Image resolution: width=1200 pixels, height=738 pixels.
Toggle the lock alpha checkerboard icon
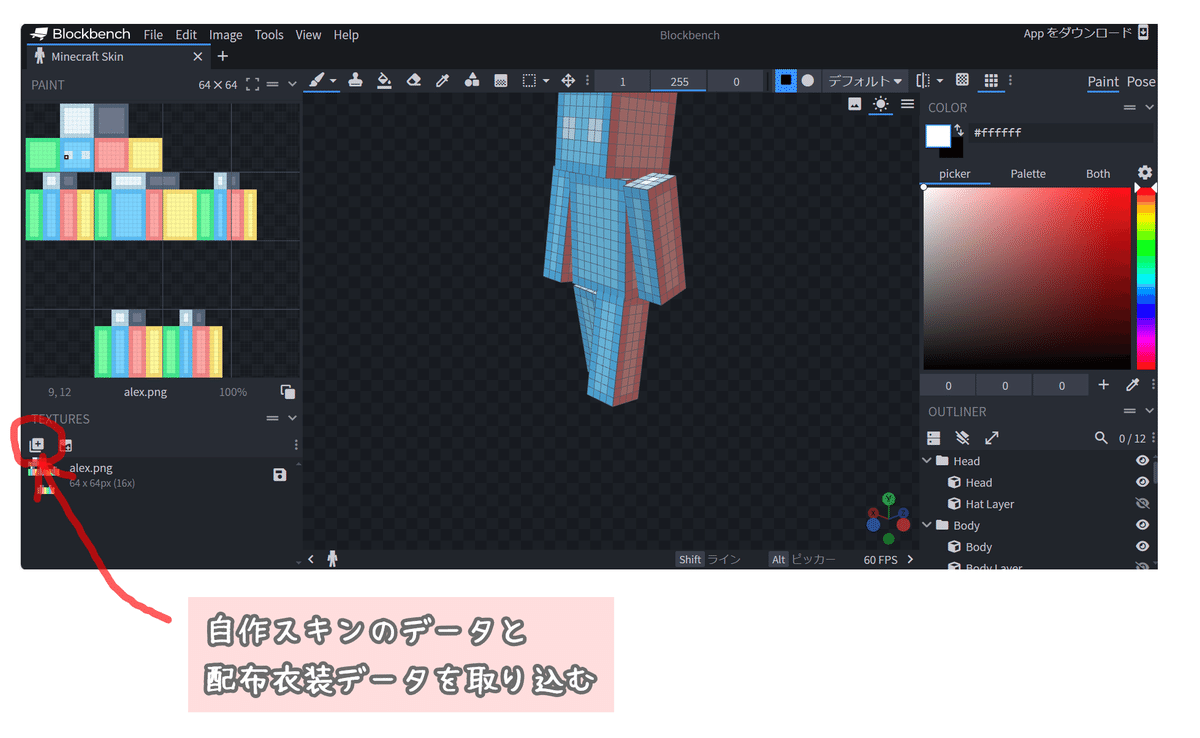962,81
